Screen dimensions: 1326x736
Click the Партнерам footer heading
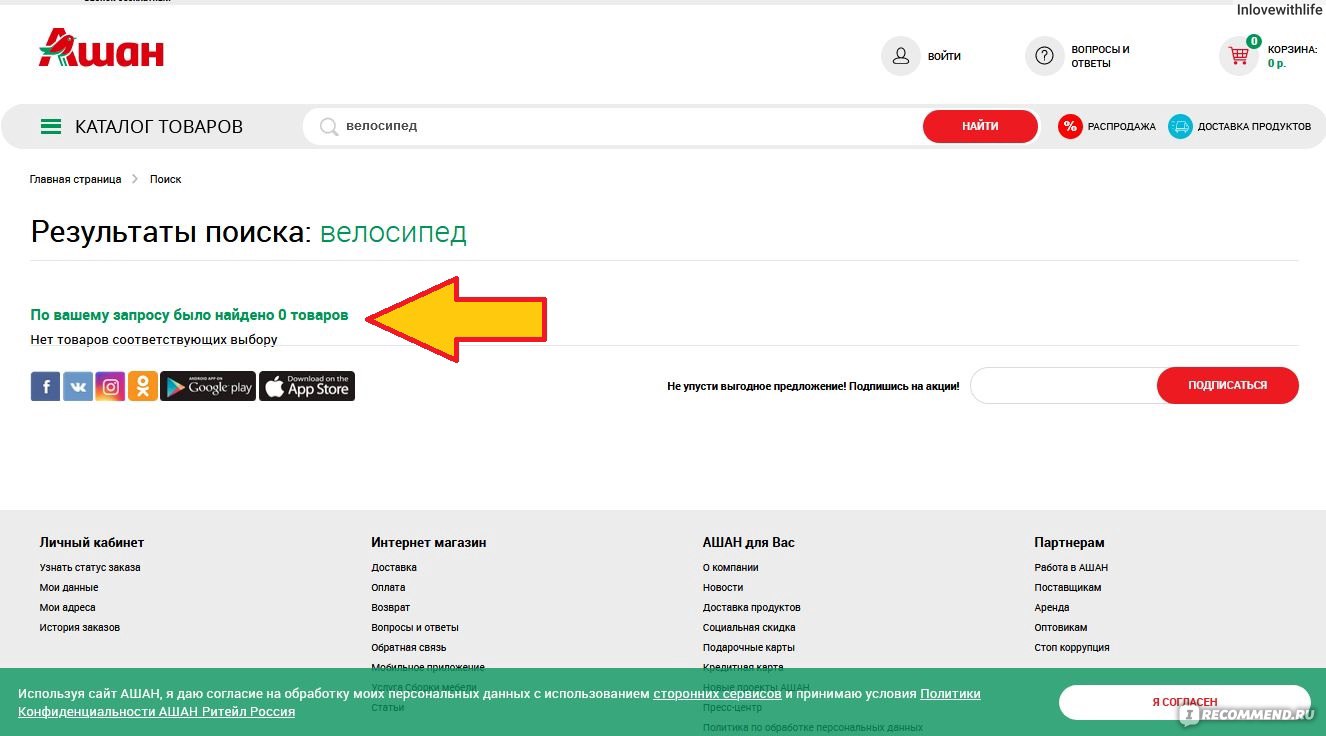[1069, 542]
